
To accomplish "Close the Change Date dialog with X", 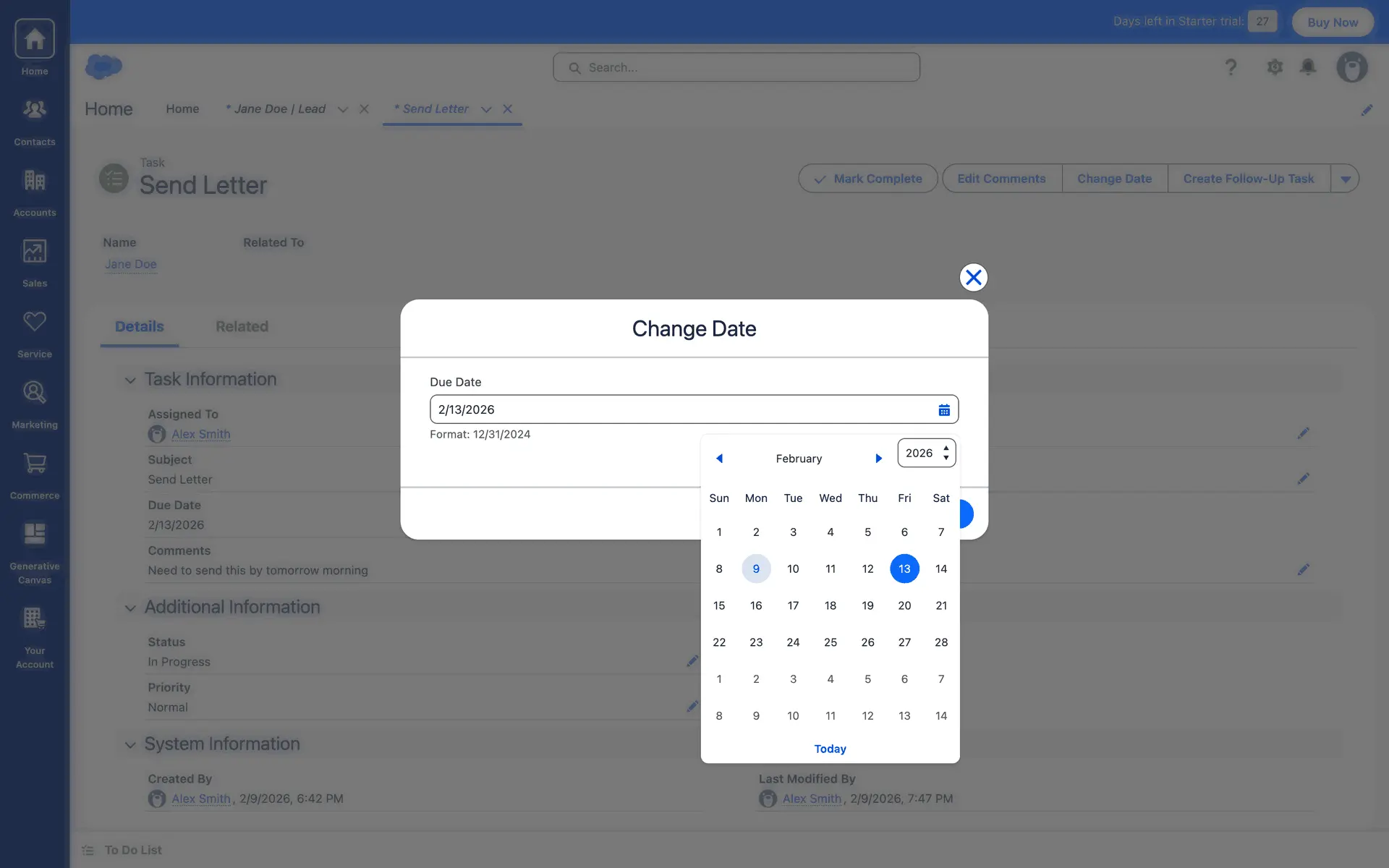I will (973, 278).
